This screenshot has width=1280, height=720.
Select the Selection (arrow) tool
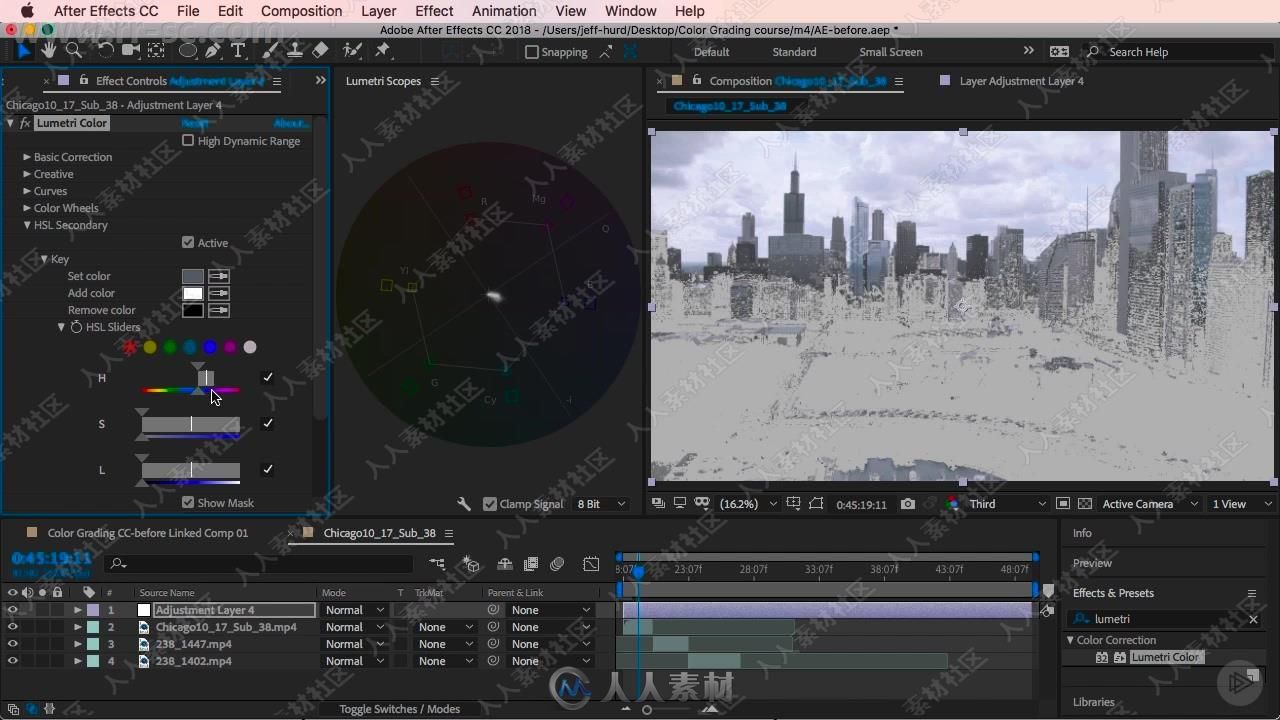24,50
